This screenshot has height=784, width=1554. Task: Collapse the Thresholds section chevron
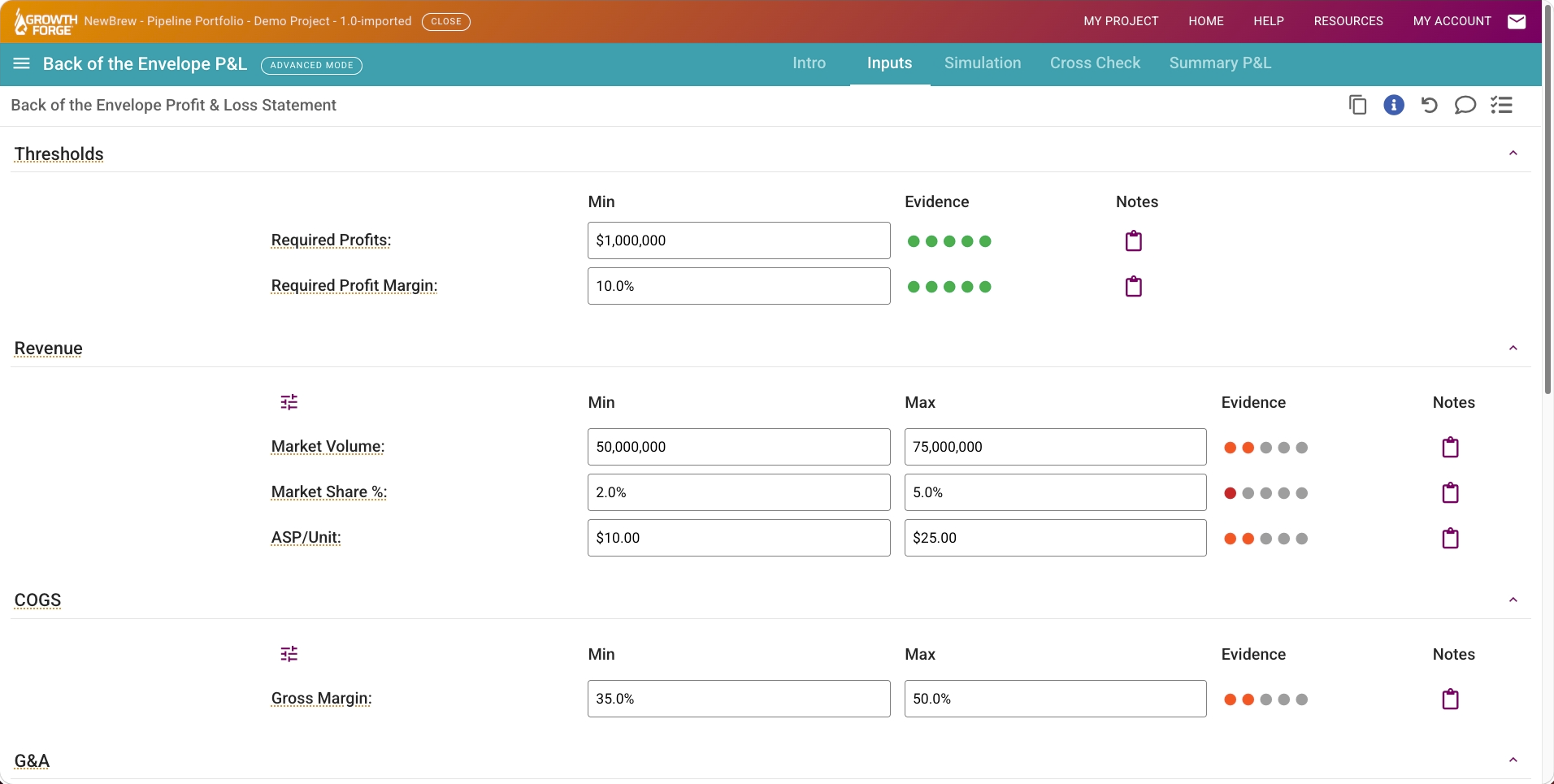coord(1513,154)
